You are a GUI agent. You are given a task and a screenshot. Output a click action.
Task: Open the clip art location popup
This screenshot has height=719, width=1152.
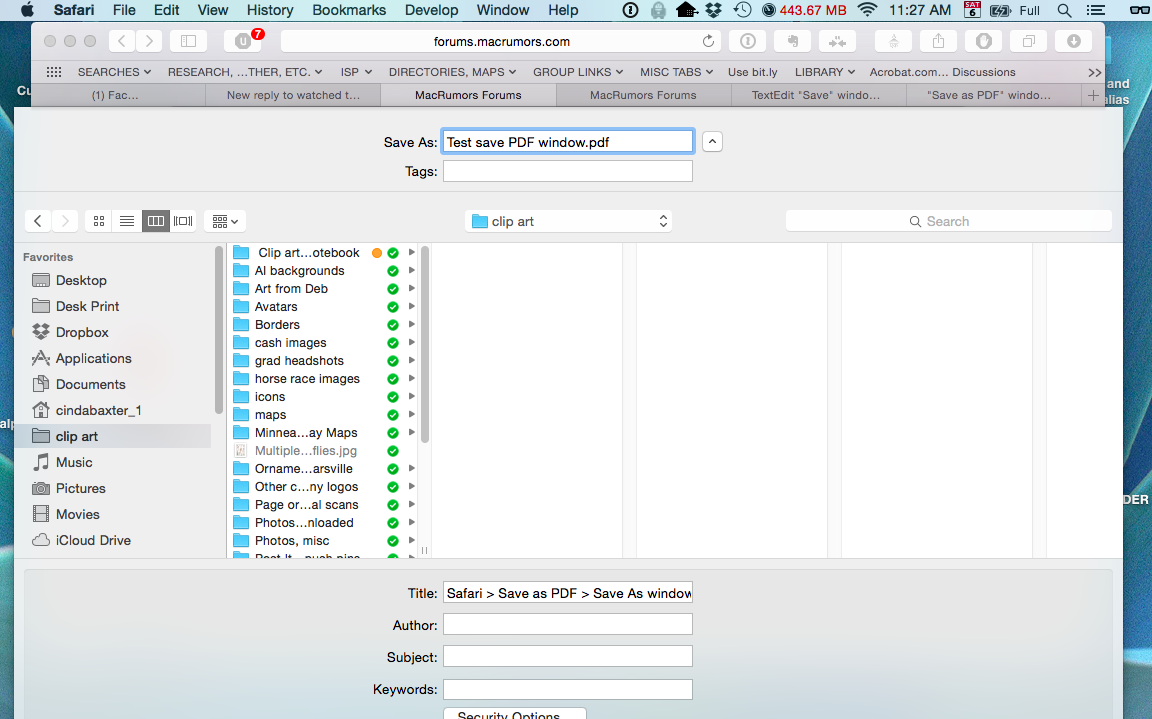[x=569, y=221]
